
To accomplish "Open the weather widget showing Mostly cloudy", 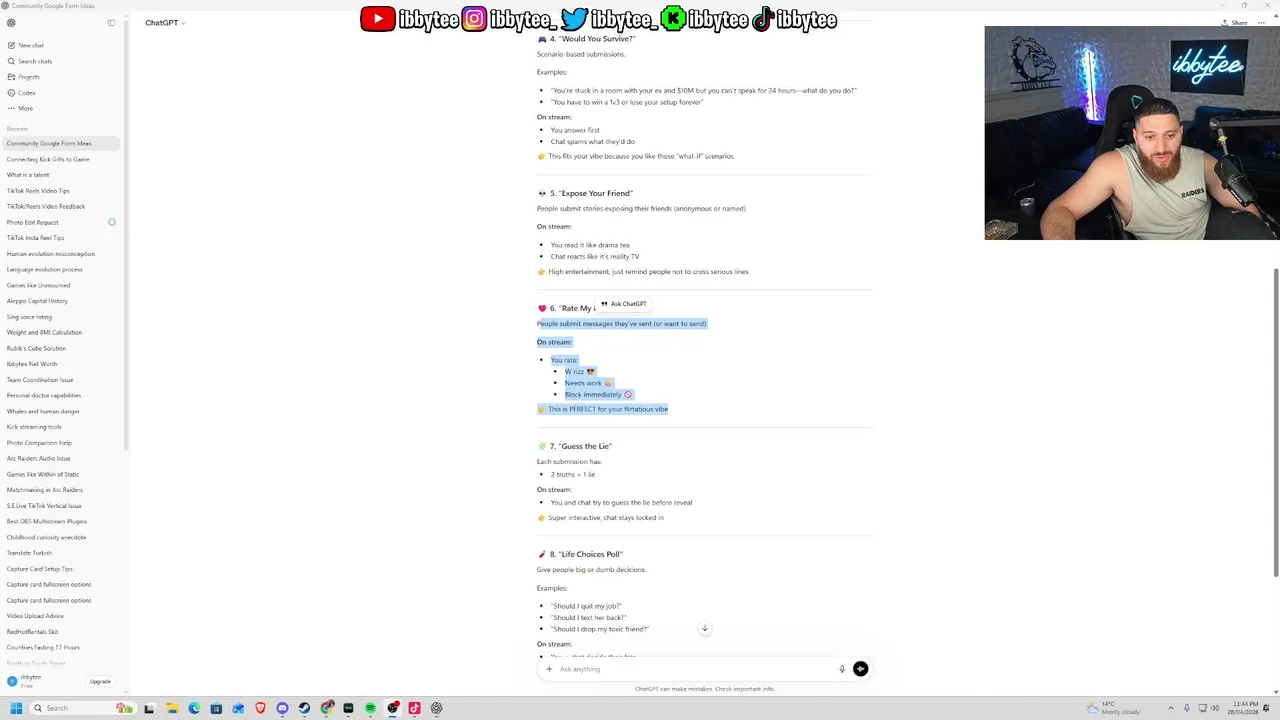I will point(1112,708).
